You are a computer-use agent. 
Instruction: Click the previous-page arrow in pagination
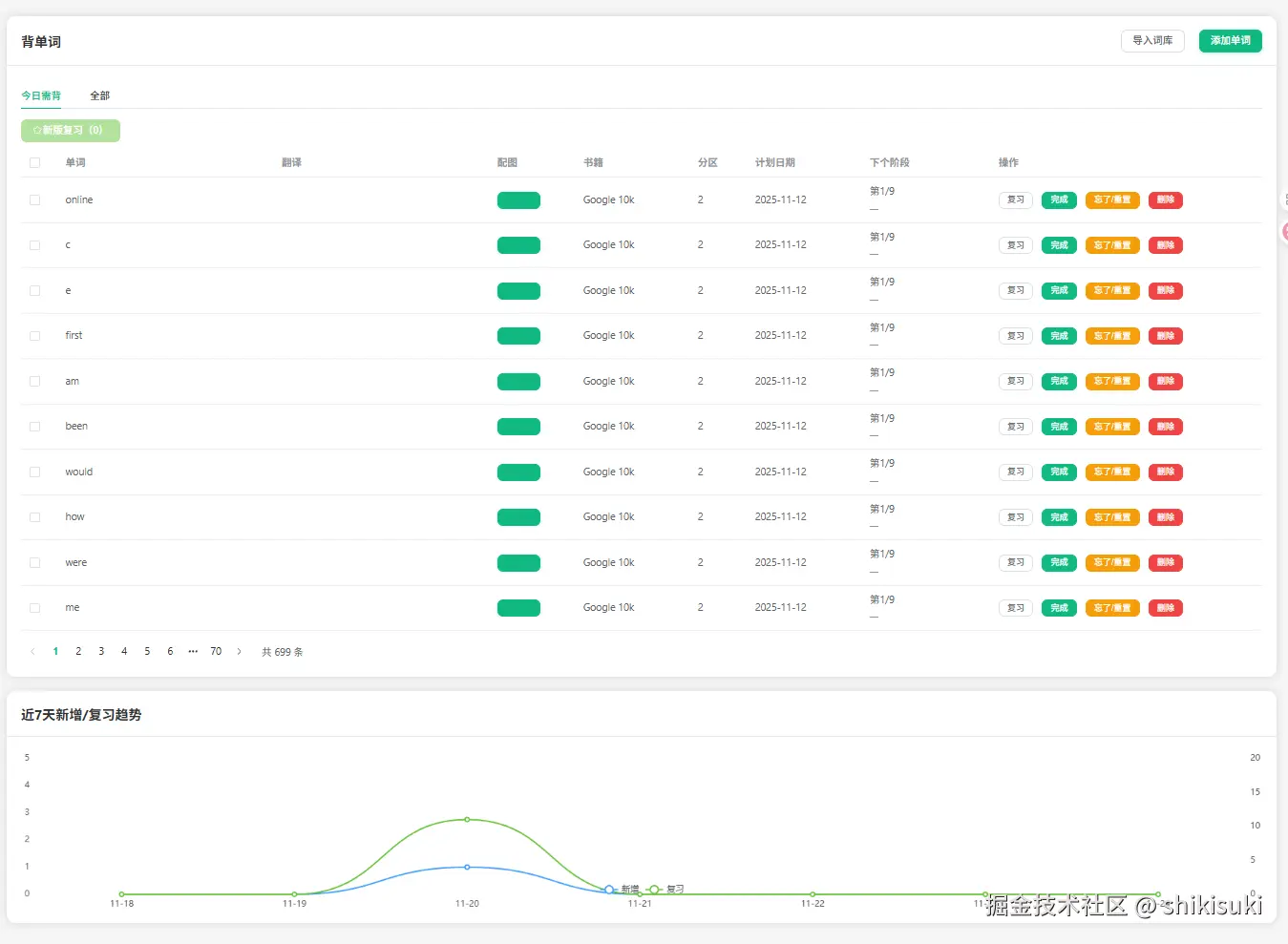pyautogui.click(x=32, y=651)
